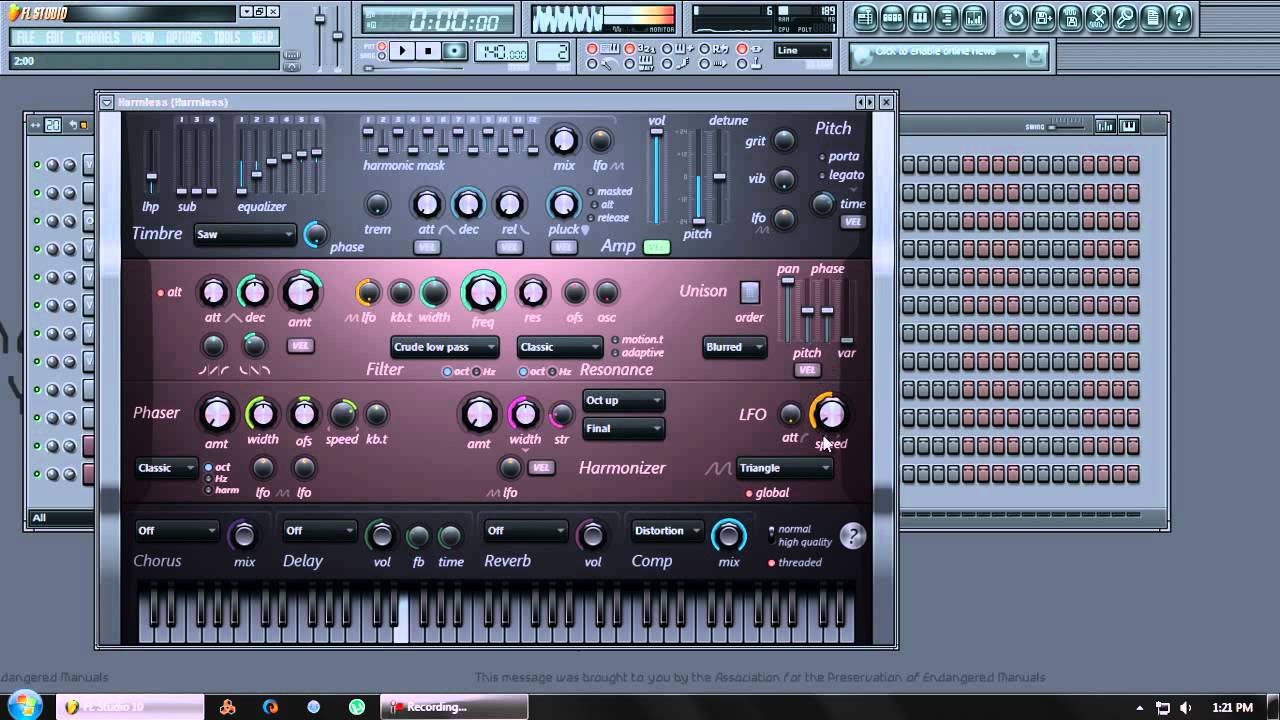Click the undo history toolbar icon
Viewport: 1280px width, 720px height.
pyautogui.click(x=1016, y=17)
